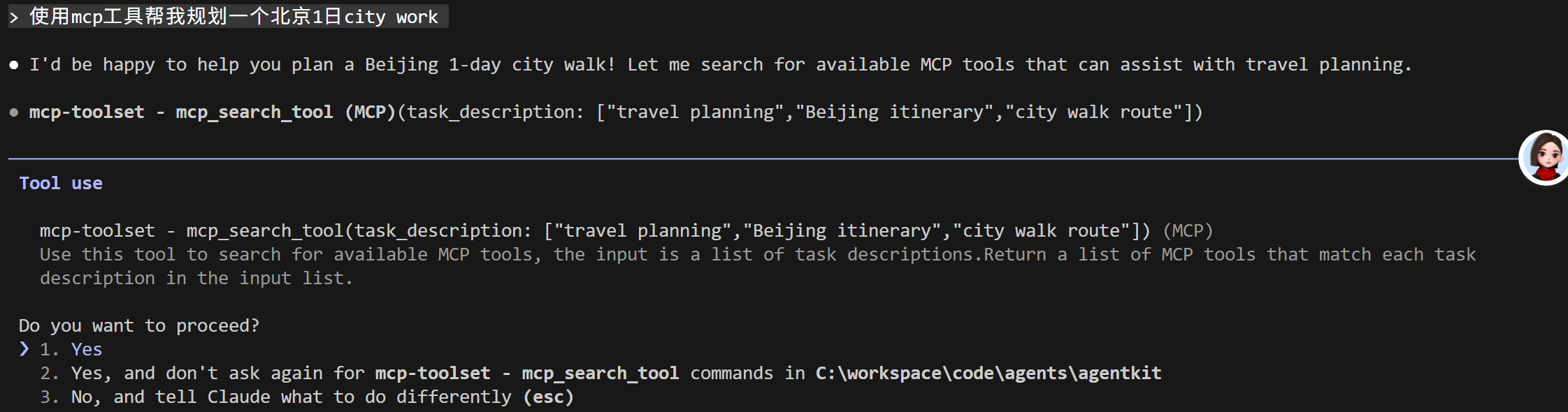
Task: Click the "Do you want to proceed?" prompt
Action: pyautogui.click(x=139, y=325)
